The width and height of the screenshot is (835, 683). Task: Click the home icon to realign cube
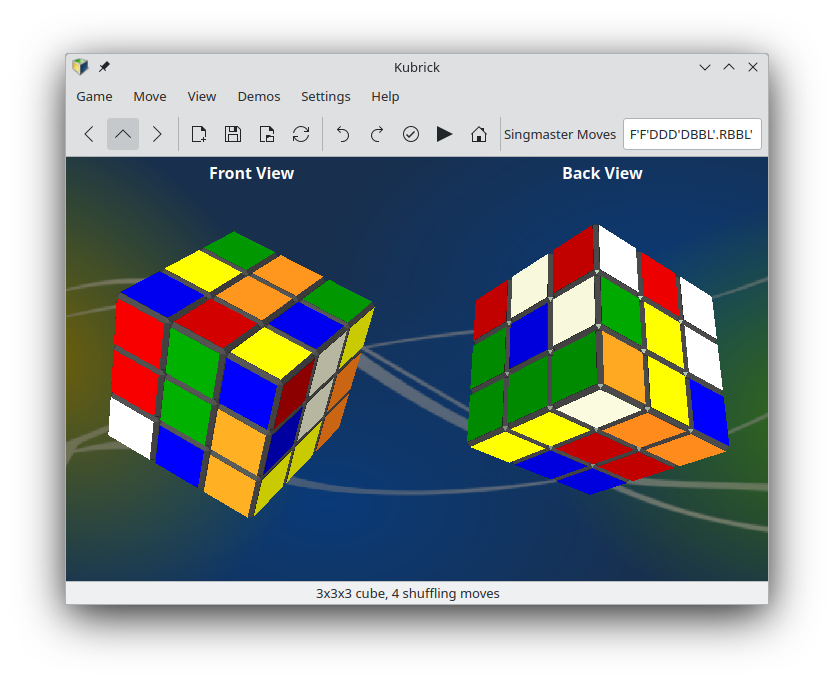coord(479,134)
